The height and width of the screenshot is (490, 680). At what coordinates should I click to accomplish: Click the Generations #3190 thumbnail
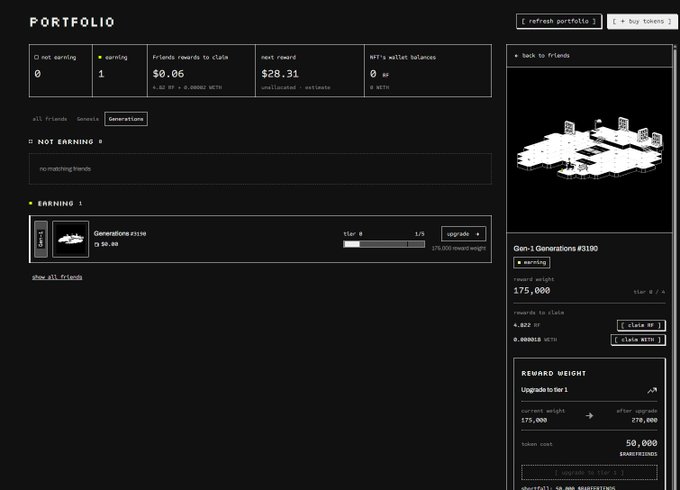point(71,239)
